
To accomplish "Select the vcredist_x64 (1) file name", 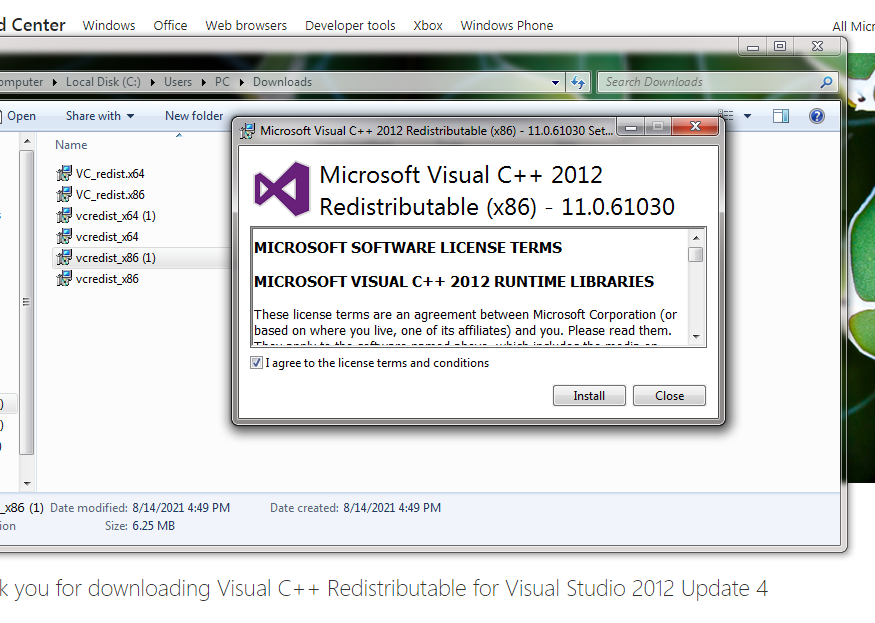I will pyautogui.click(x=116, y=216).
